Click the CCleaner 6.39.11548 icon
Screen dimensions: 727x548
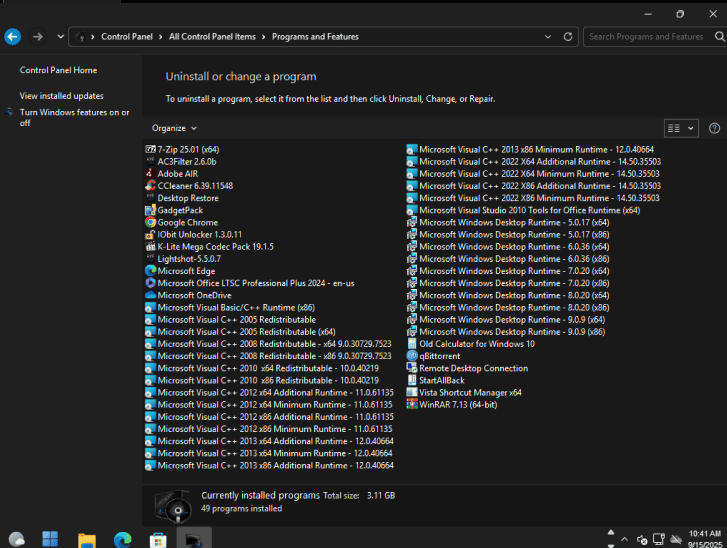click(x=150, y=185)
